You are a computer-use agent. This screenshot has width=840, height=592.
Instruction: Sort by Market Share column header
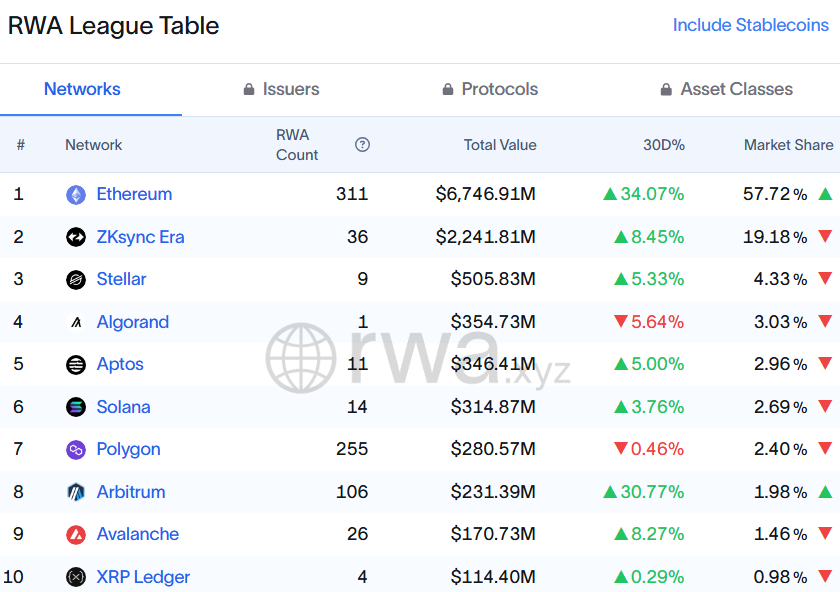click(x=788, y=145)
